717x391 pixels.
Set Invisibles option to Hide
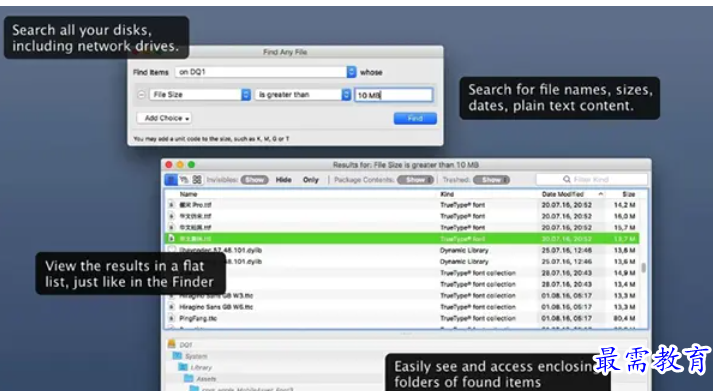284,180
